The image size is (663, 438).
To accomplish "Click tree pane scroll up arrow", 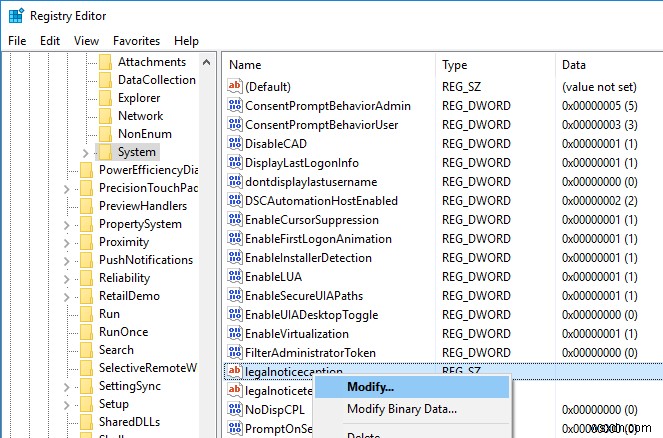I will (x=206, y=63).
